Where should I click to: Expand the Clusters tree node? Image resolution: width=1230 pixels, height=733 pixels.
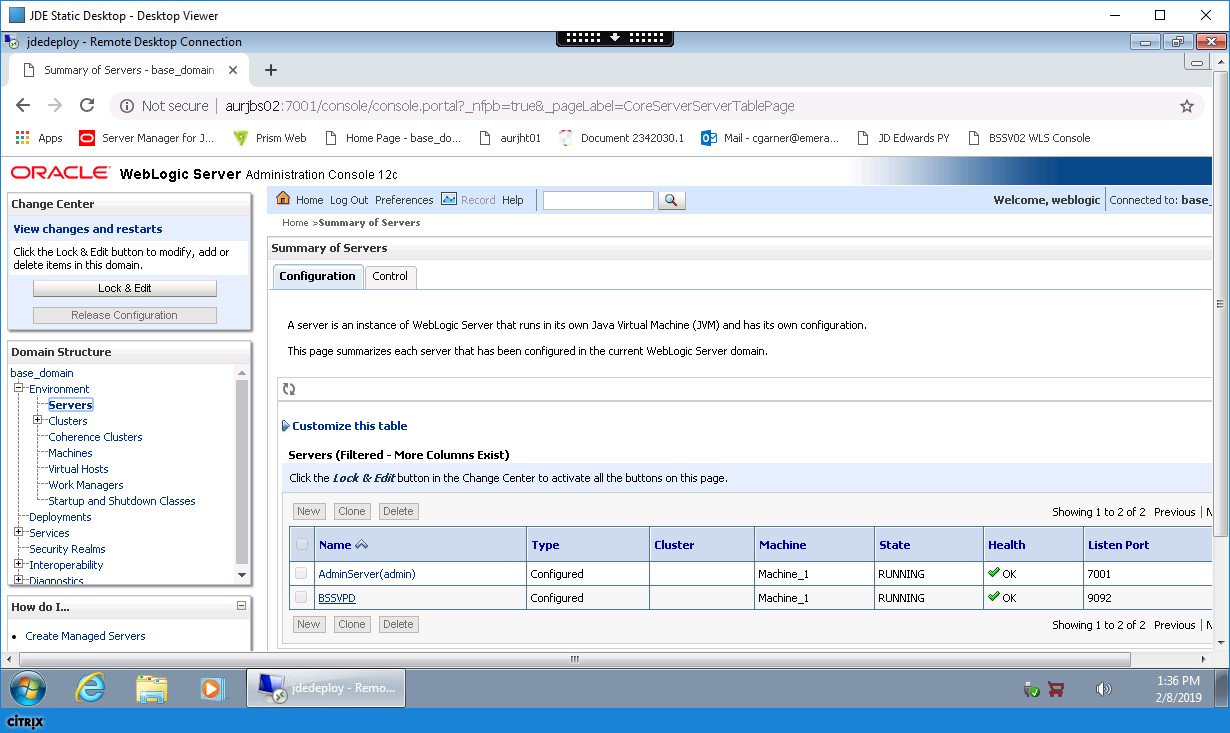tap(38, 420)
